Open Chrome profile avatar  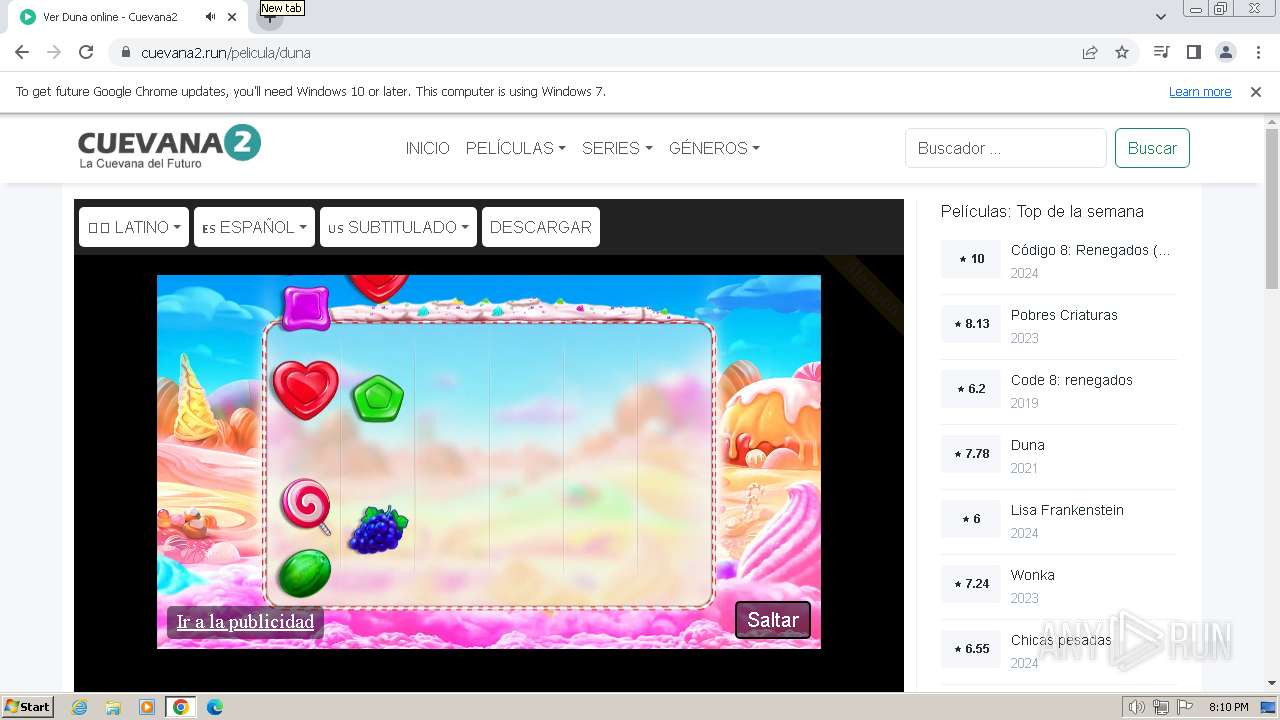pos(1225,52)
